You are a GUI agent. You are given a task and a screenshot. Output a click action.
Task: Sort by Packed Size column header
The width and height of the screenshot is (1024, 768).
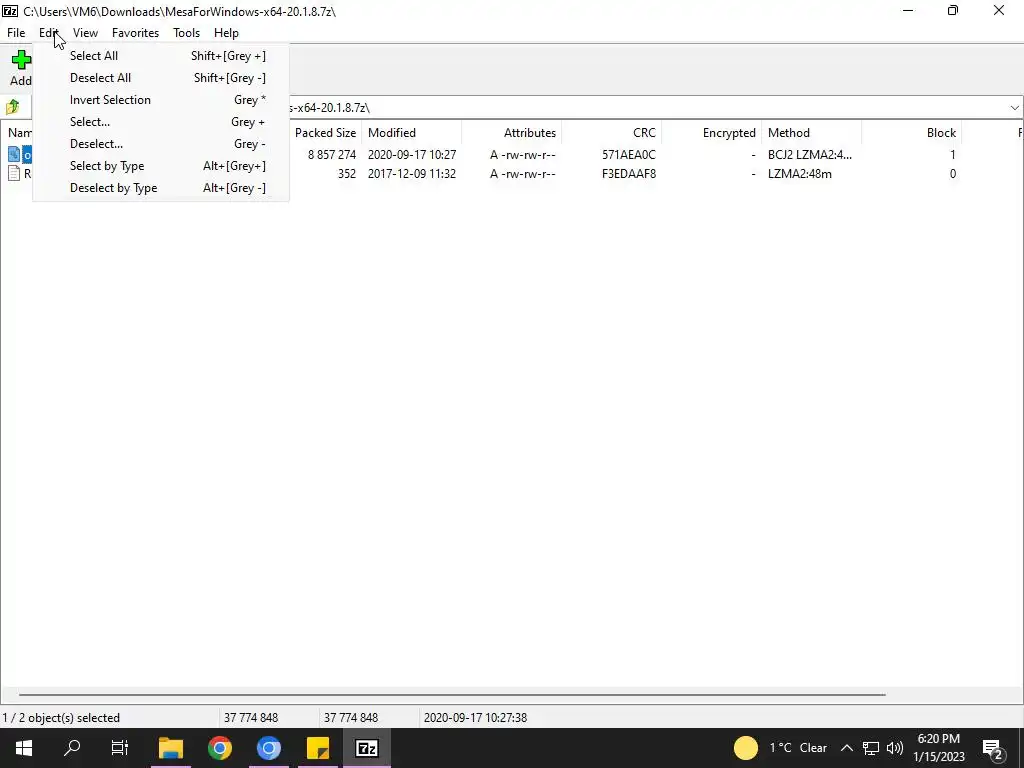tap(325, 133)
